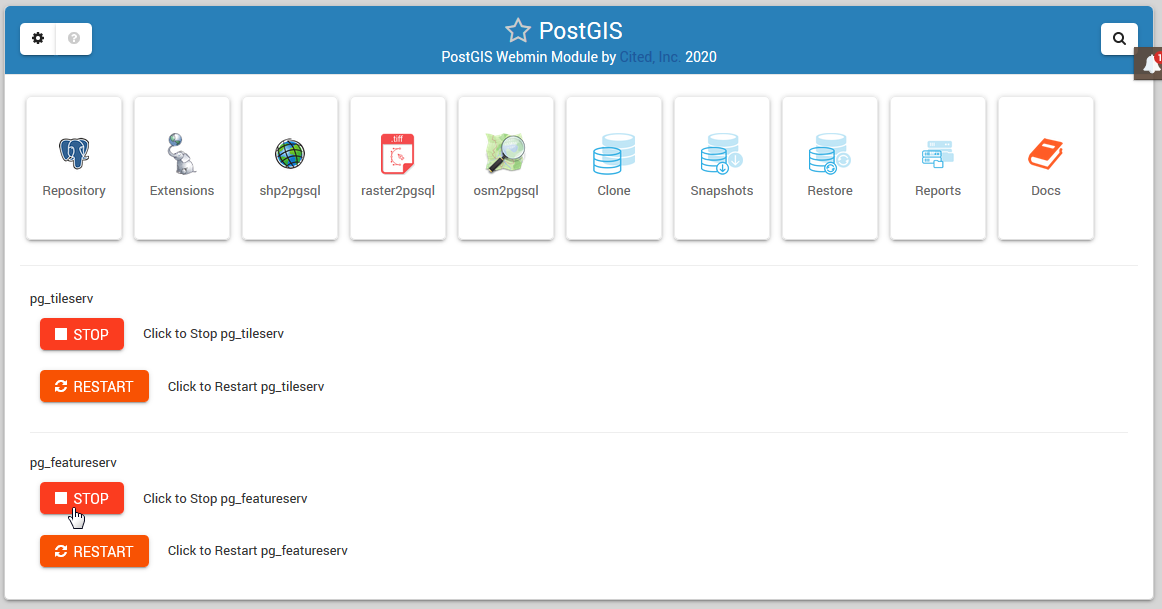Screen dimensions: 1162x609
Task: Open the notifications bell
Action: coord(1149,65)
